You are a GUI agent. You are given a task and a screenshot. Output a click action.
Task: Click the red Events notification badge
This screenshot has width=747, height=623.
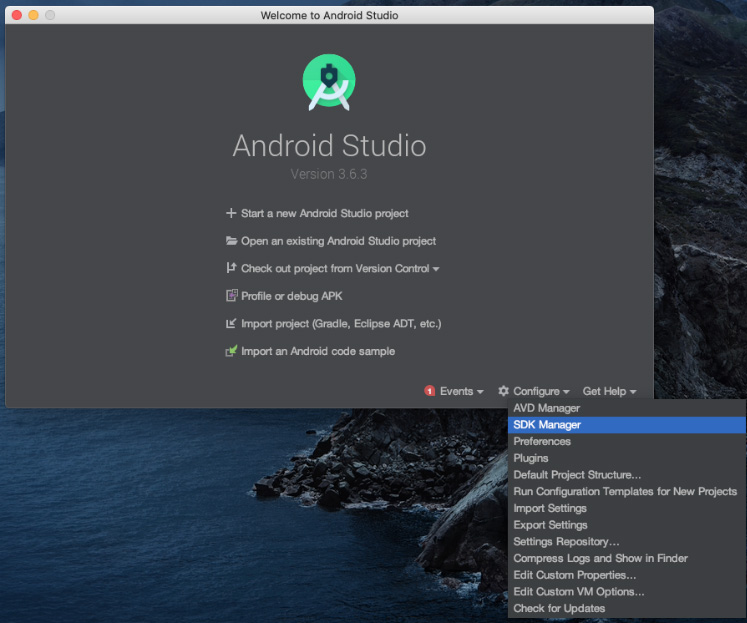click(x=430, y=391)
